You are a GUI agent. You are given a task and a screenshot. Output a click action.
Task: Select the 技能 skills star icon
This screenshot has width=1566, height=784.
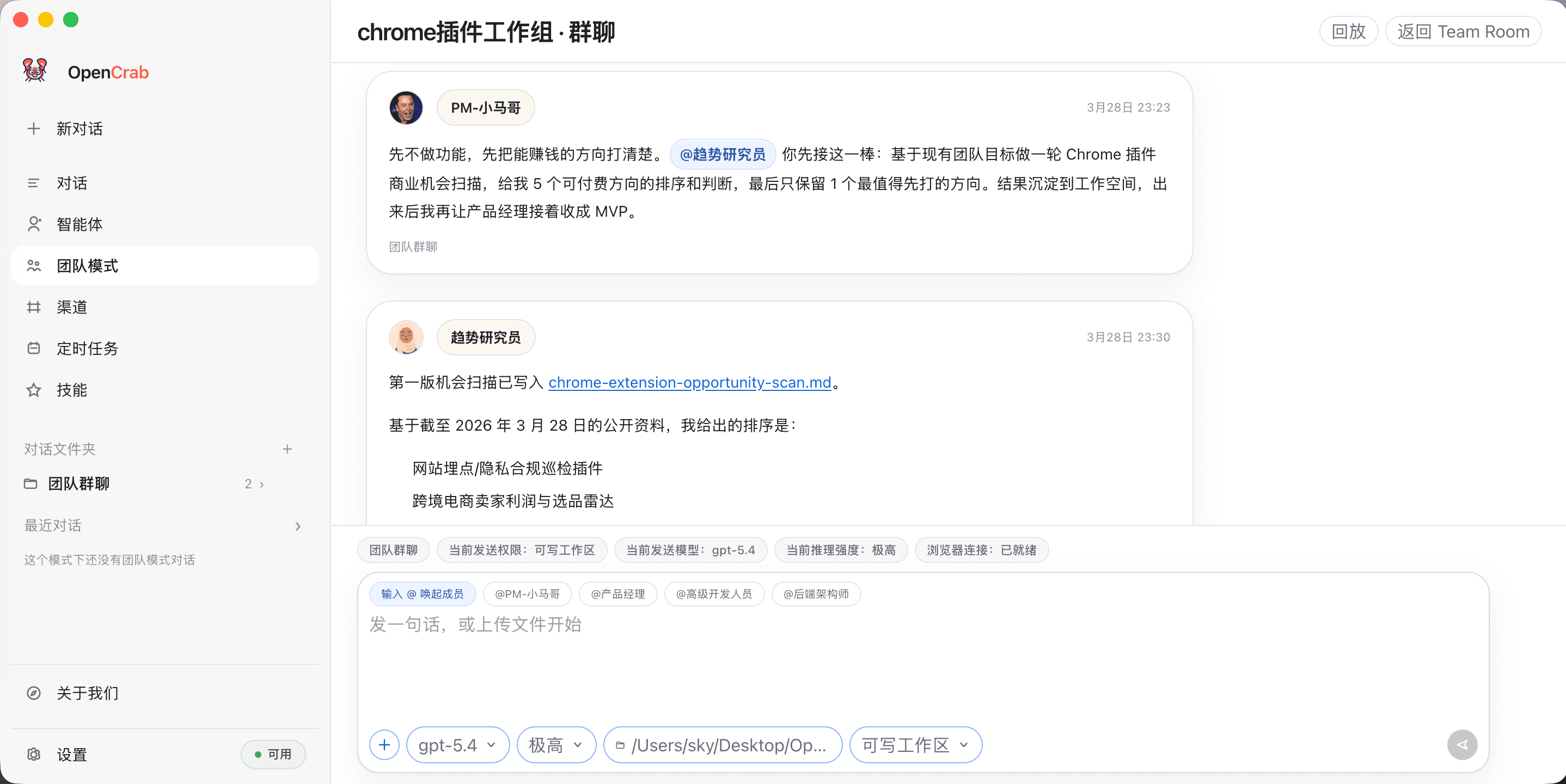tap(33, 390)
